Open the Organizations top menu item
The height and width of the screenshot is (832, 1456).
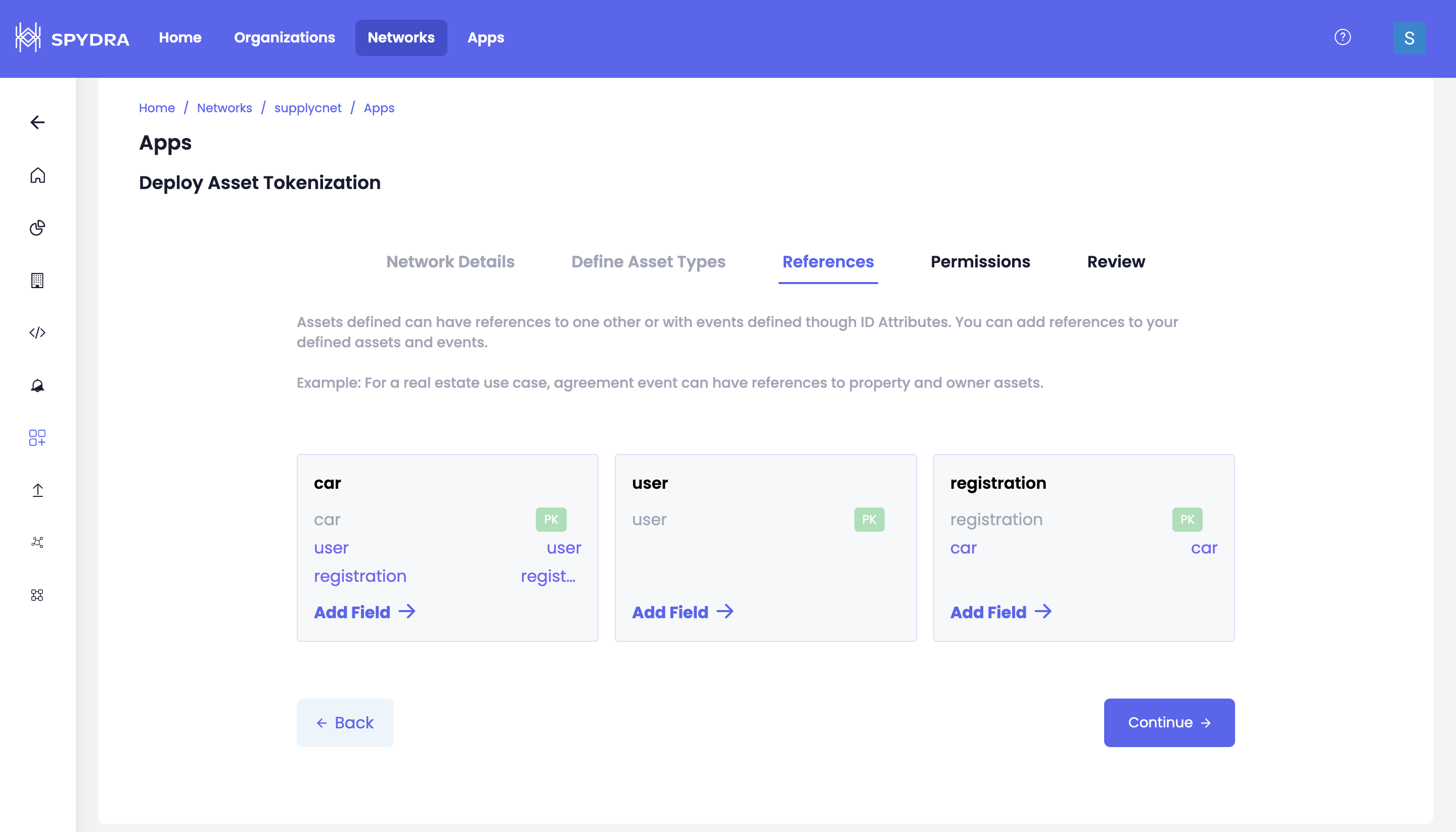284,38
